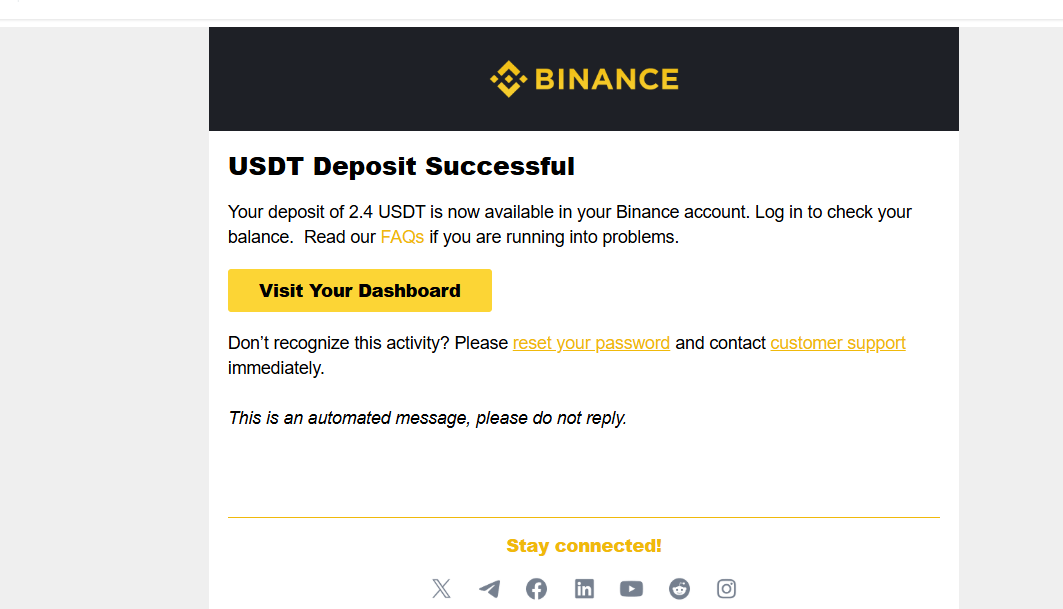Screen dimensions: 1063x609
Task: Open the X (Twitter) social icon
Action: pos(441,588)
